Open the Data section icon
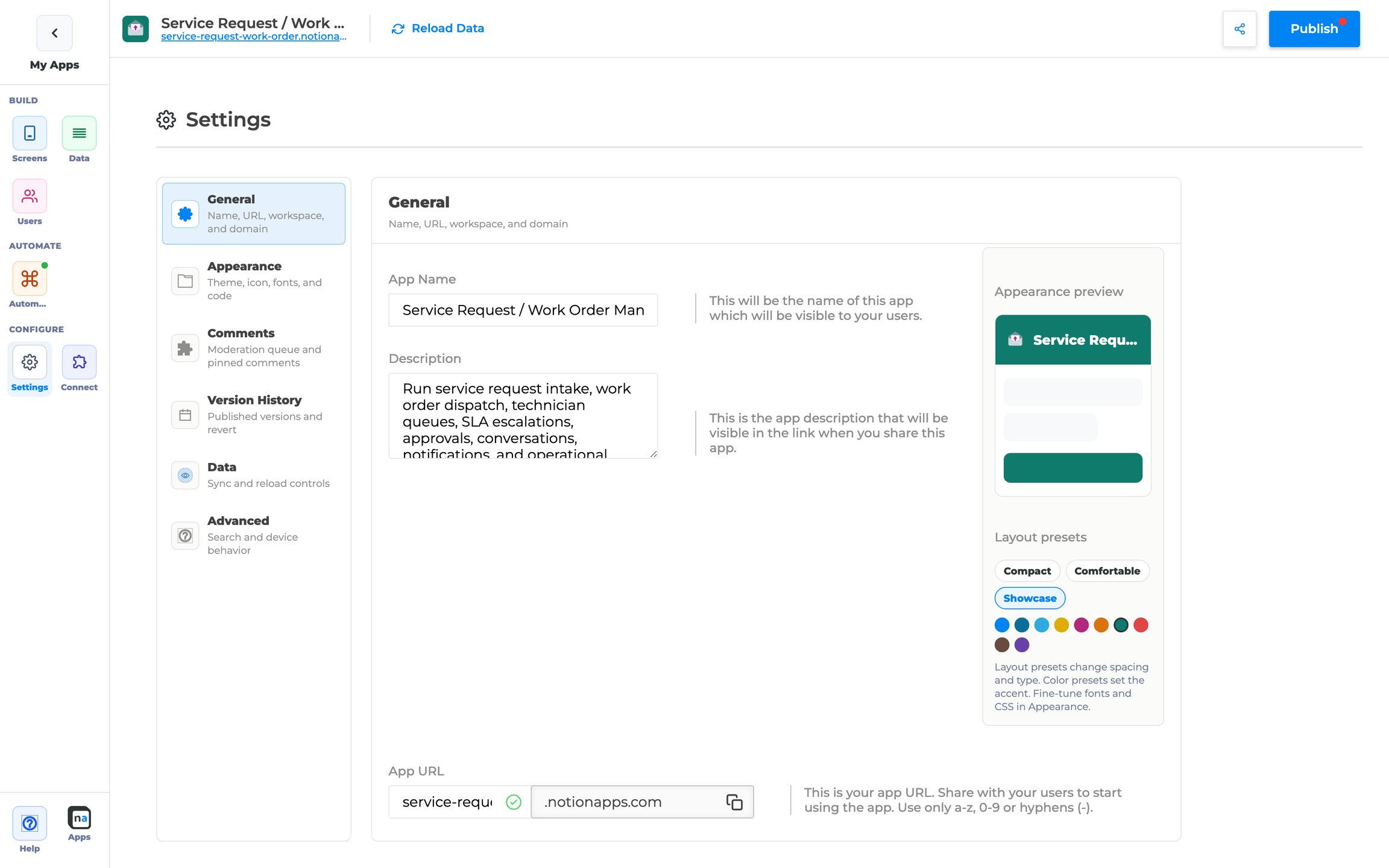Screen dimensions: 1389x868 79,133
